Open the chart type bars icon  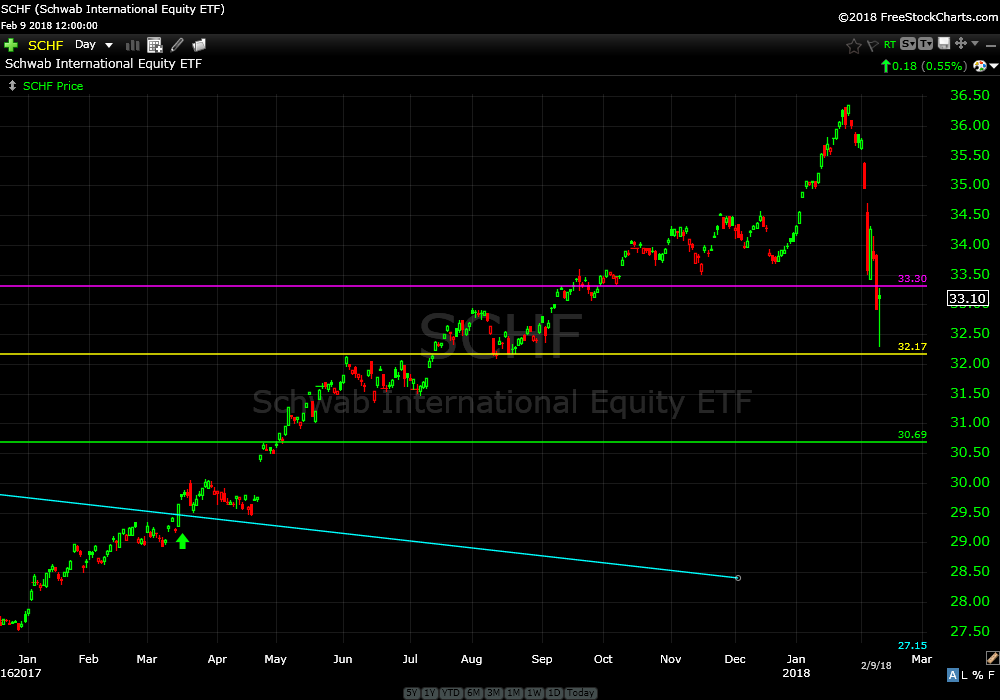[133, 45]
